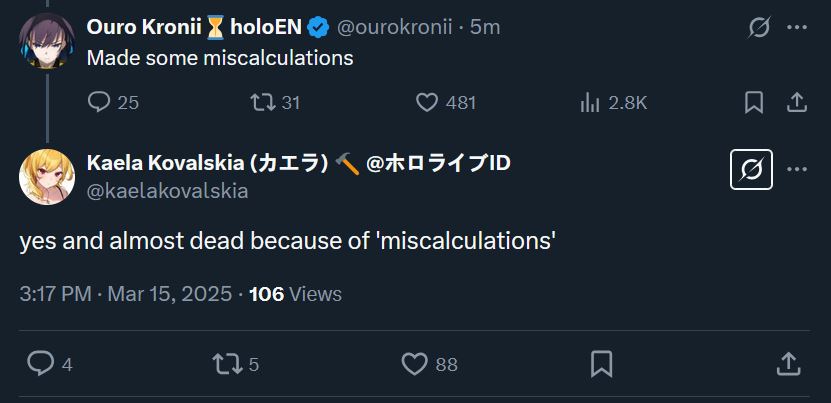Open more options menu for Kaela's tweet
Image resolution: width=831 pixels, height=403 pixels.
pyautogui.click(x=797, y=170)
